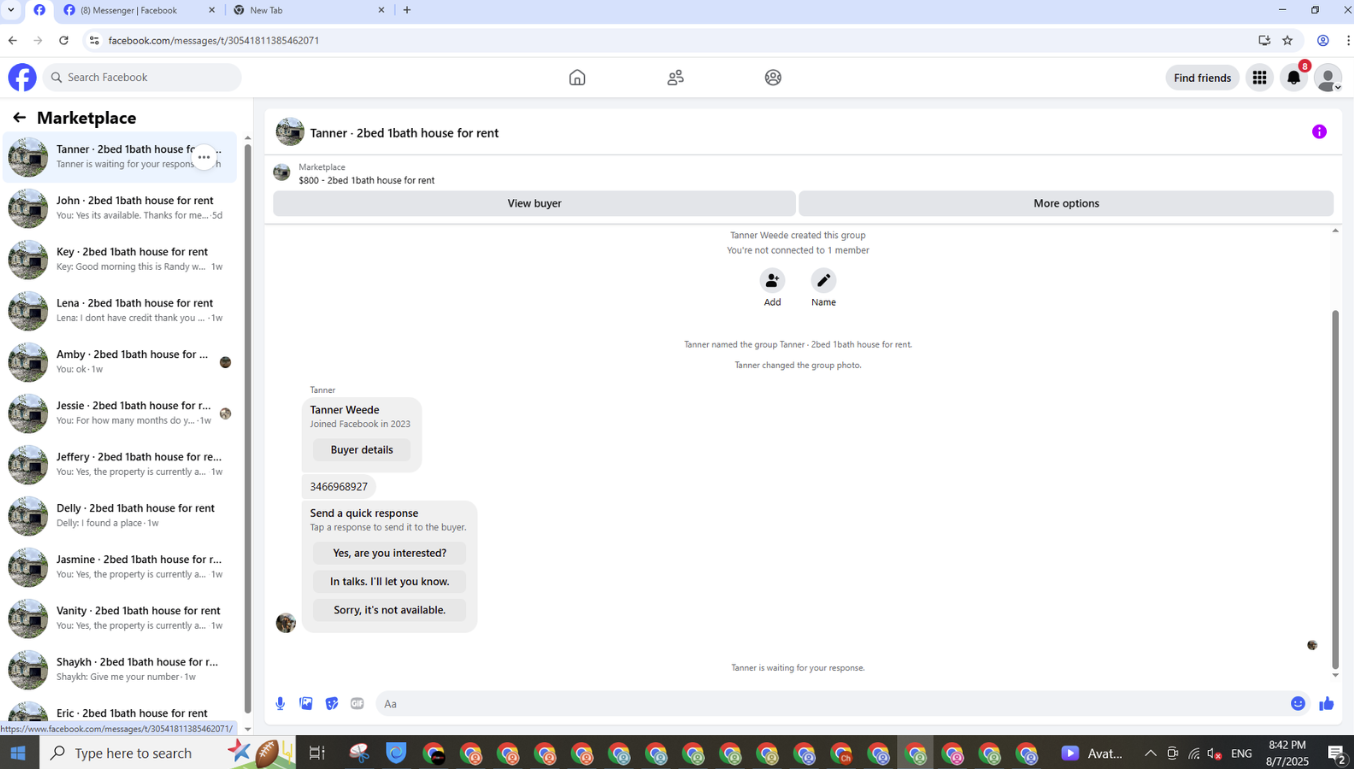The height and width of the screenshot is (769, 1354).
Task: Focus the Aa message input field
Action: (x=833, y=704)
